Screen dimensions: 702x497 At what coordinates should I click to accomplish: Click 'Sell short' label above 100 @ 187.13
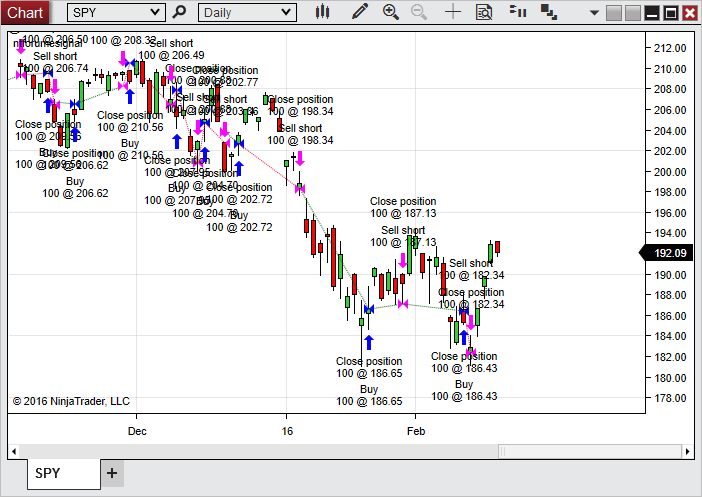(403, 230)
